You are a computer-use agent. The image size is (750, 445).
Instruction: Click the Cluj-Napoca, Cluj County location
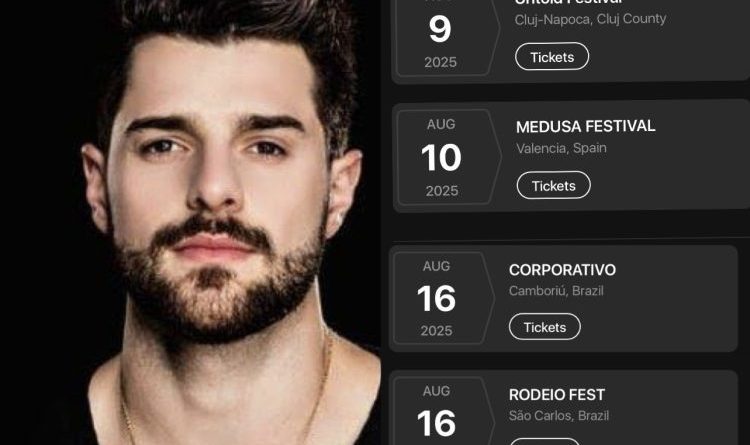590,19
